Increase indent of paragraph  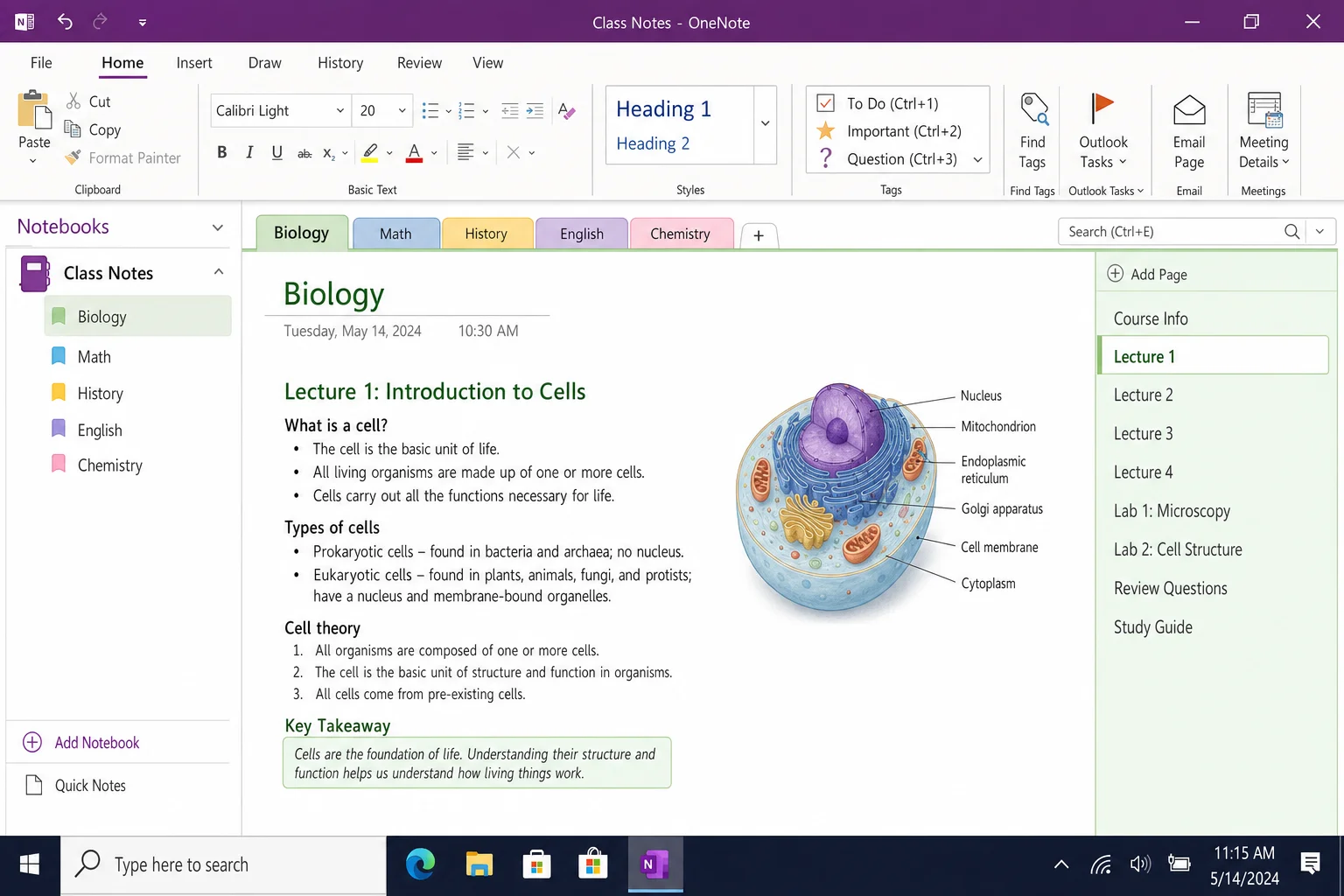coord(535,110)
